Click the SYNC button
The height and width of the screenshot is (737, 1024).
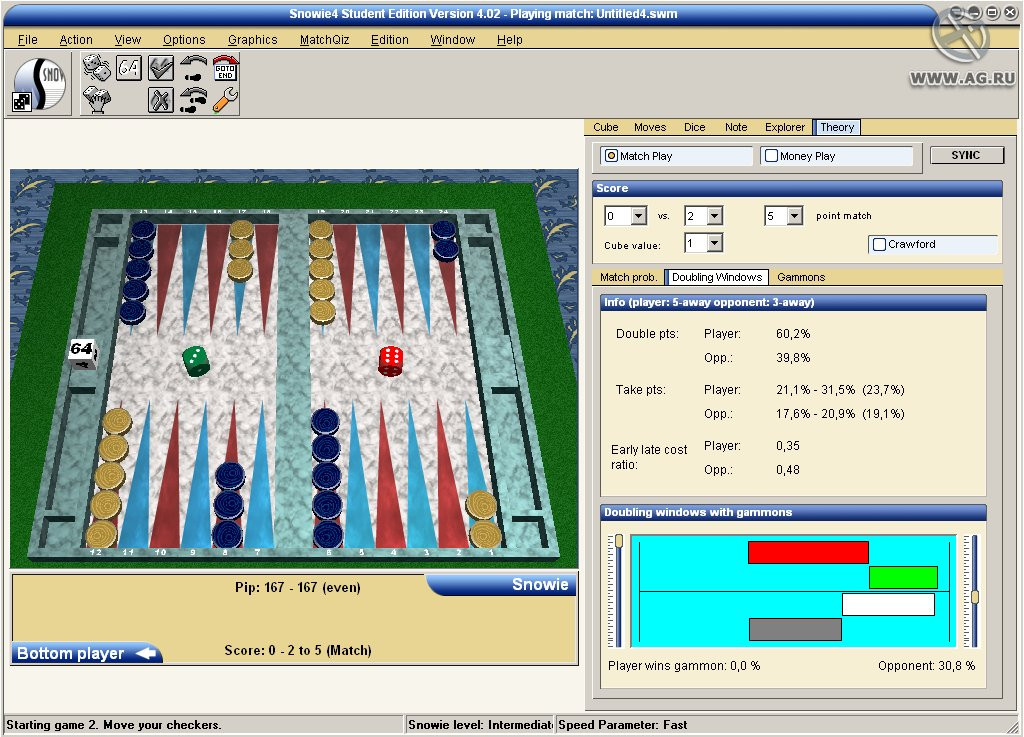click(x=965, y=155)
